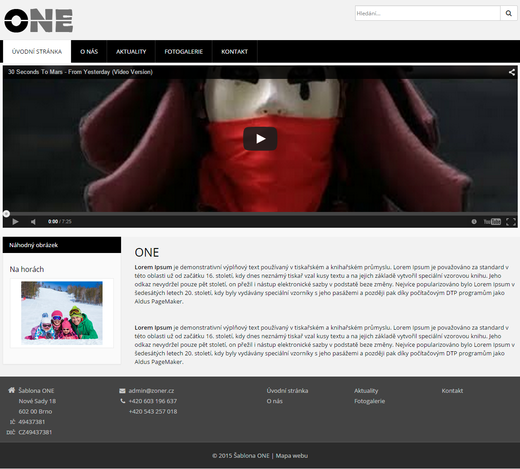
Task: Select the KONTAKT navigation item
Action: point(235,52)
